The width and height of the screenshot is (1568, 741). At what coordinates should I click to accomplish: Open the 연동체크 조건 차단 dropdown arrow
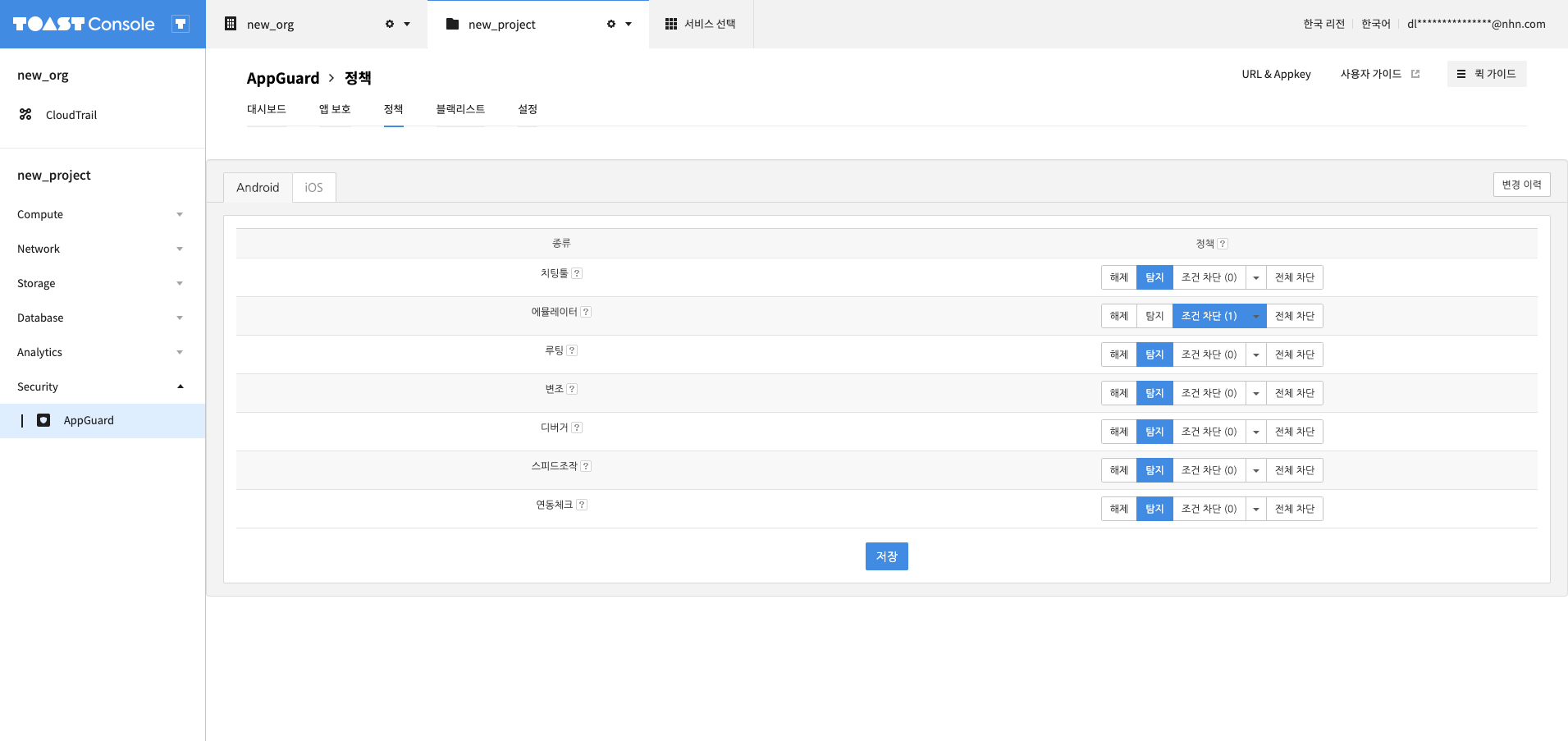pyautogui.click(x=1256, y=509)
